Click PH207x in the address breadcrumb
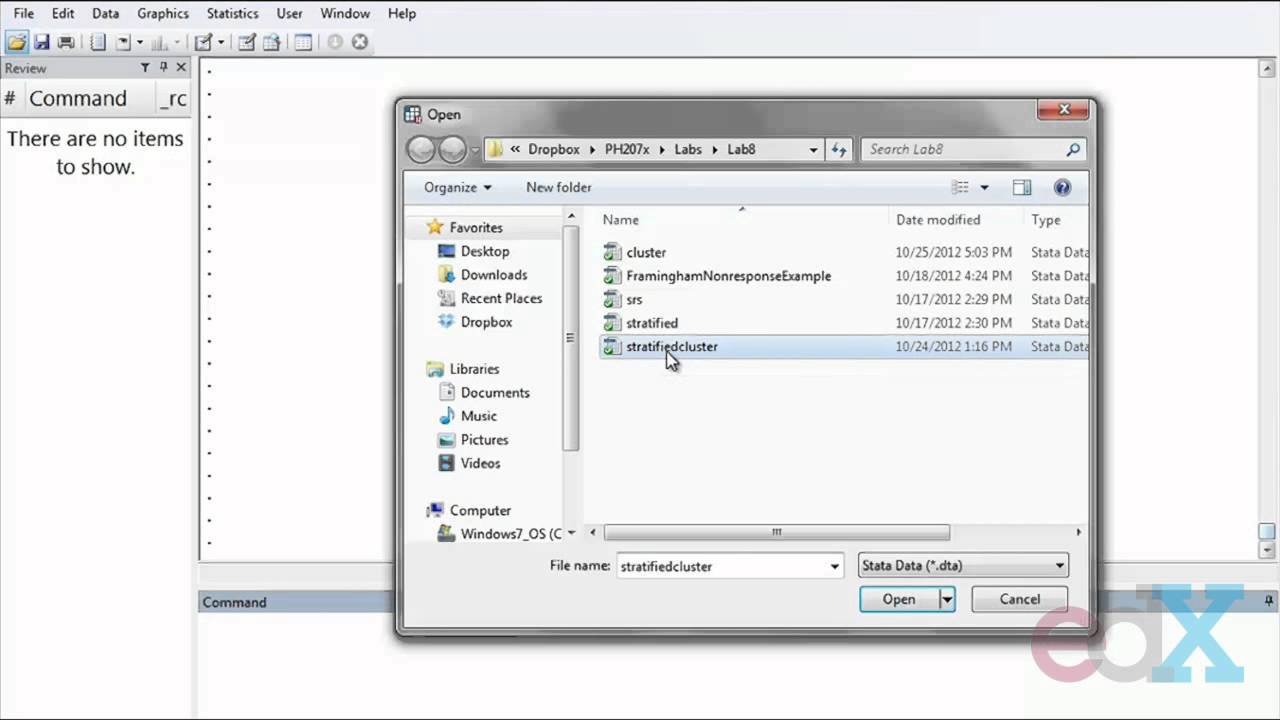This screenshot has width=1280, height=720. pyautogui.click(x=627, y=149)
